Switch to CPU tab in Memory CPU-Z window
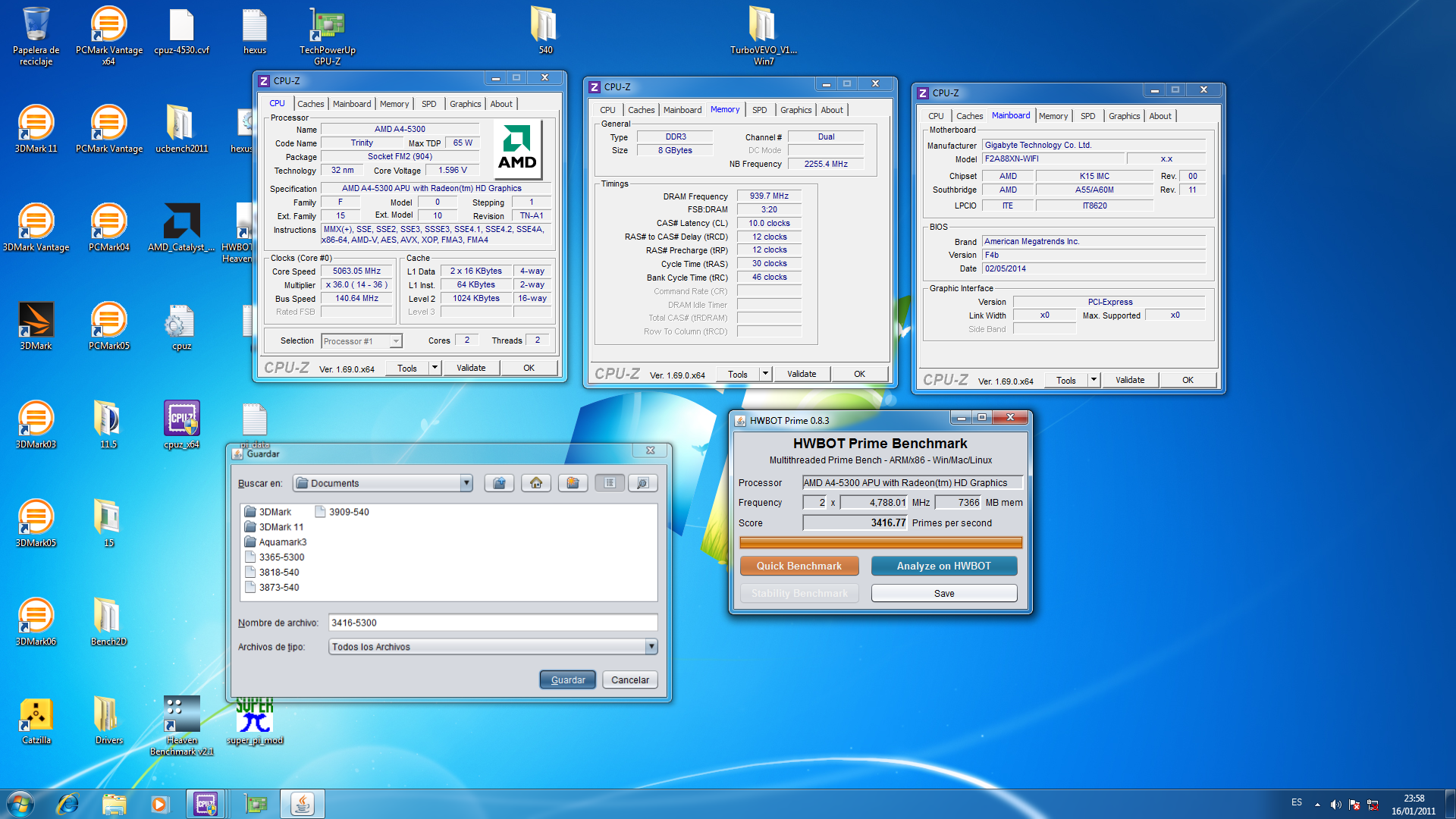The width and height of the screenshot is (1456, 819). point(607,110)
